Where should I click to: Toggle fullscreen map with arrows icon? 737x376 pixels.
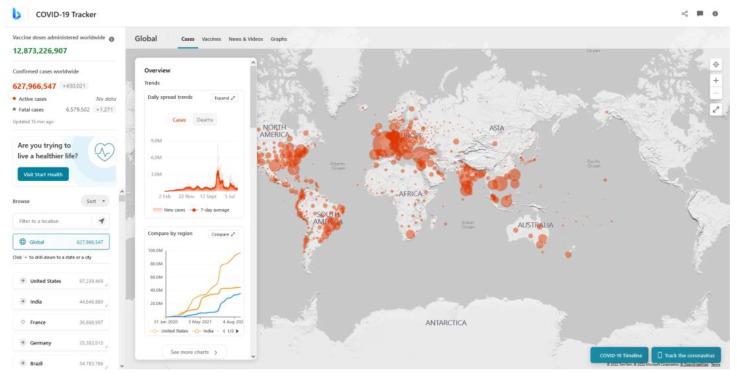point(715,110)
